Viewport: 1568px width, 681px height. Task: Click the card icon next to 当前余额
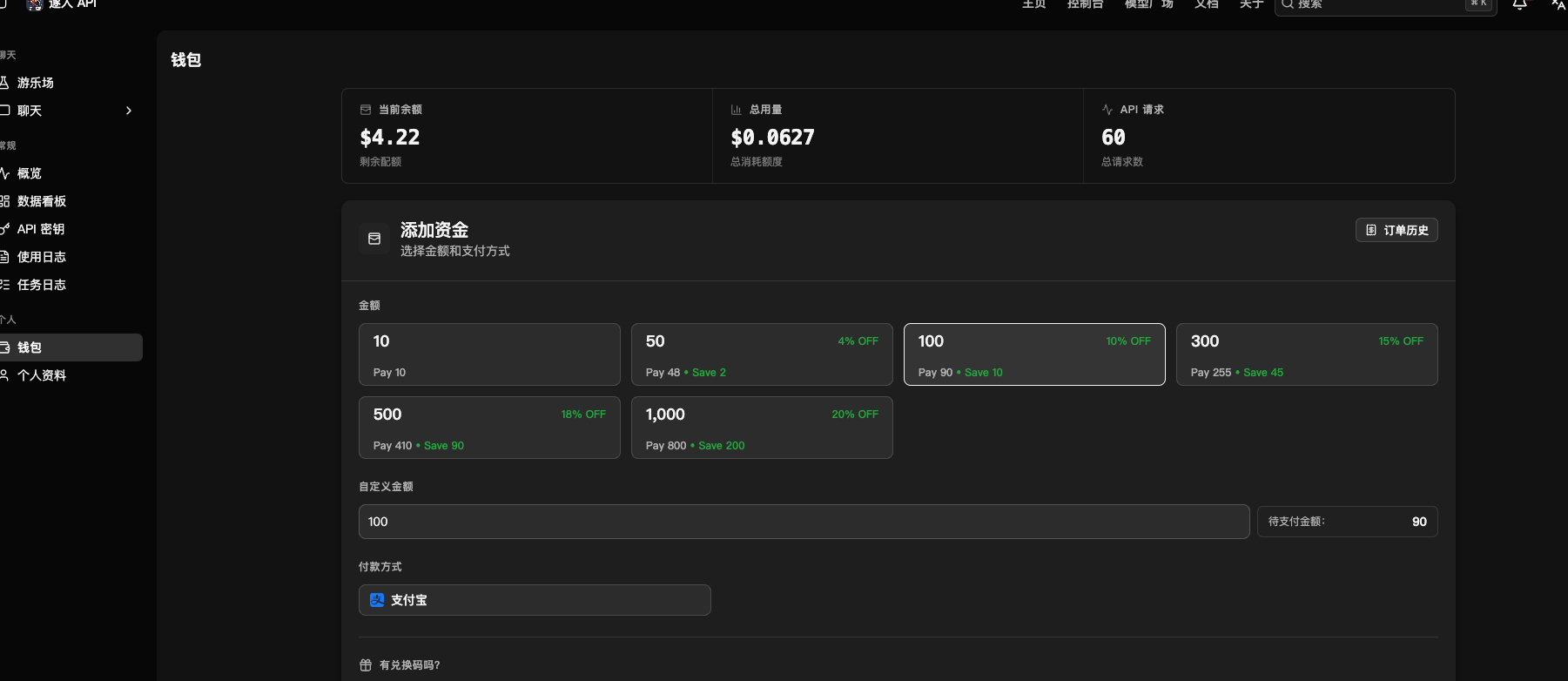[x=366, y=110]
